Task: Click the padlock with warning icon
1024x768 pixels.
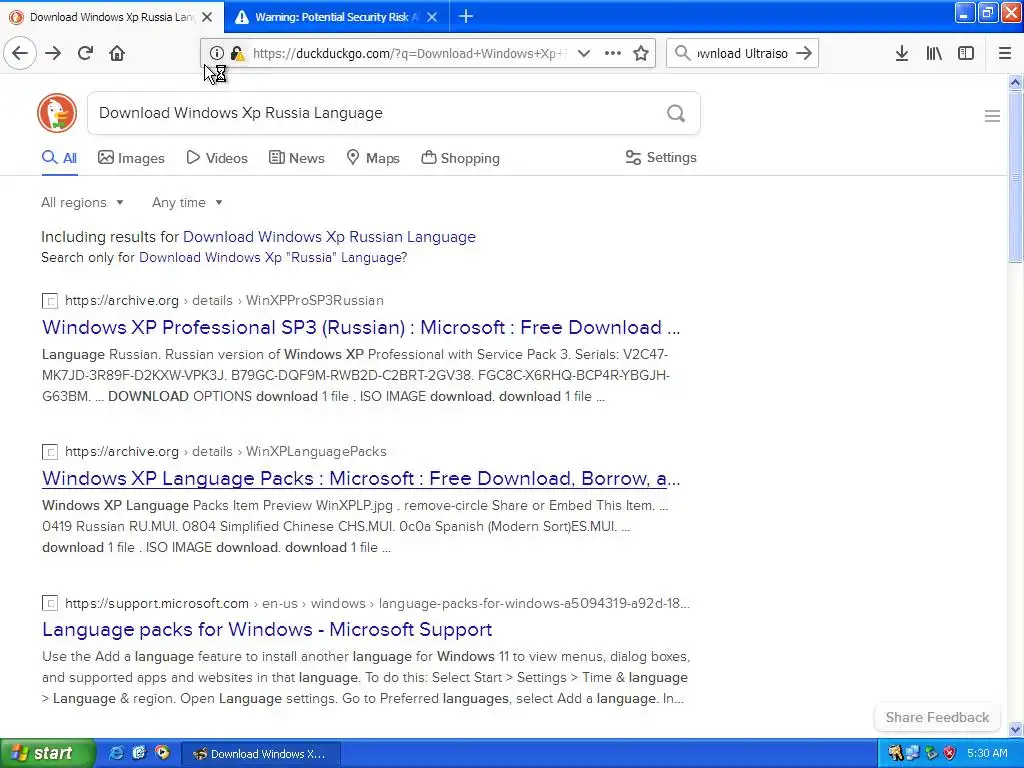Action: point(237,54)
